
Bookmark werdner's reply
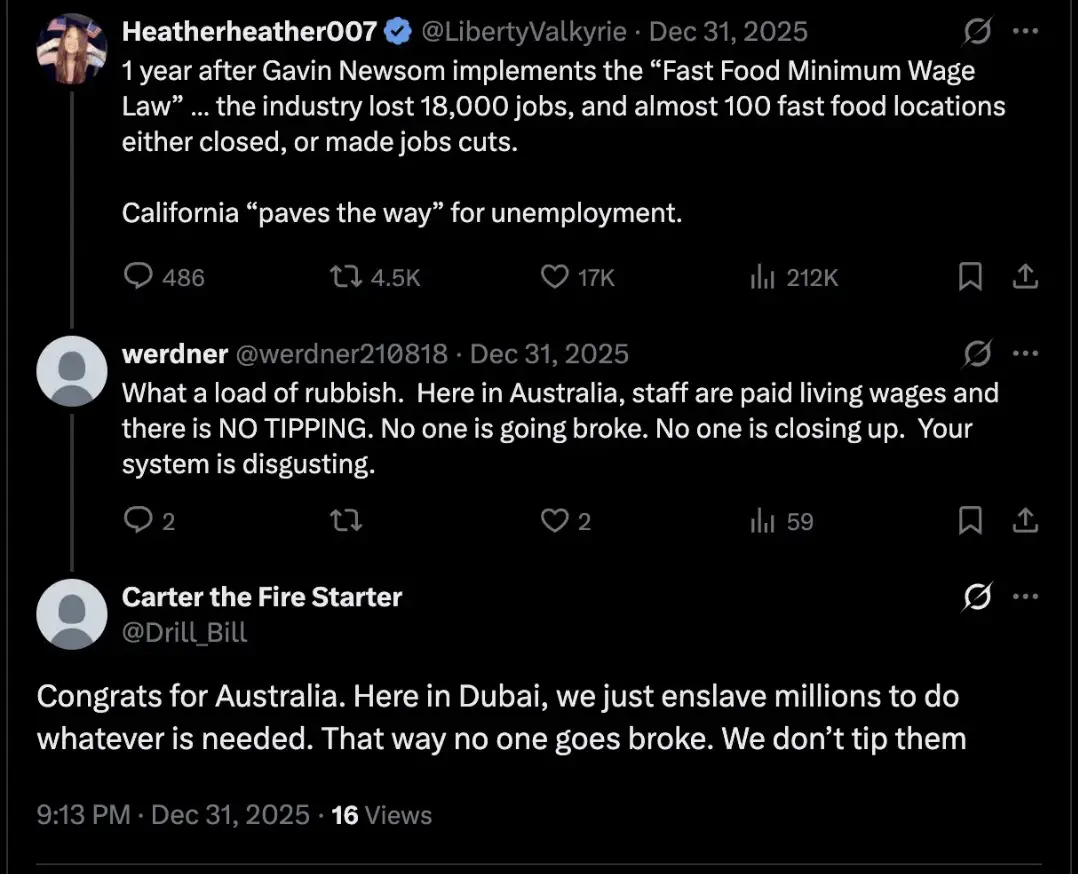[x=970, y=521]
